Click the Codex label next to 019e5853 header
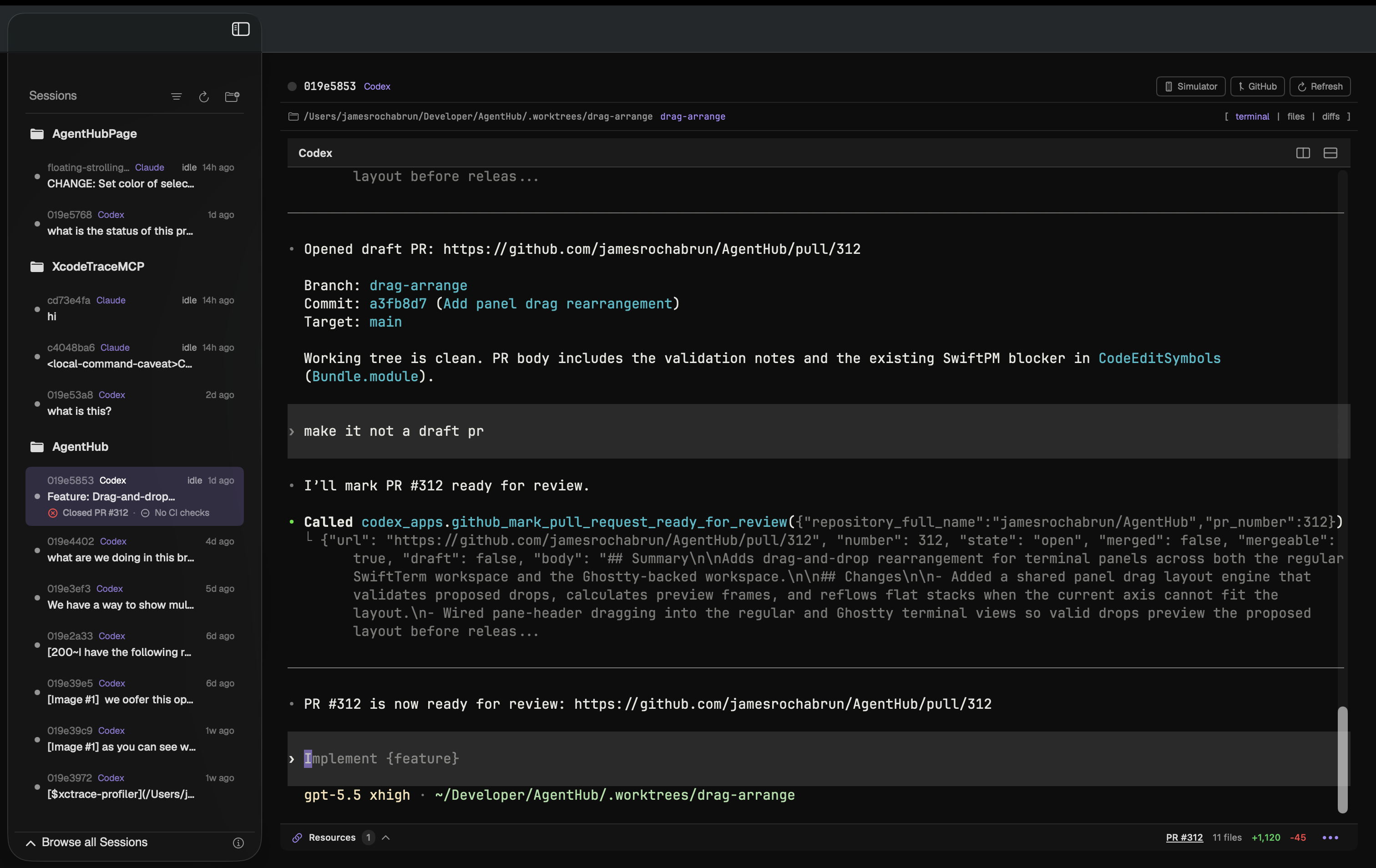Viewport: 1376px width, 868px height. (377, 87)
